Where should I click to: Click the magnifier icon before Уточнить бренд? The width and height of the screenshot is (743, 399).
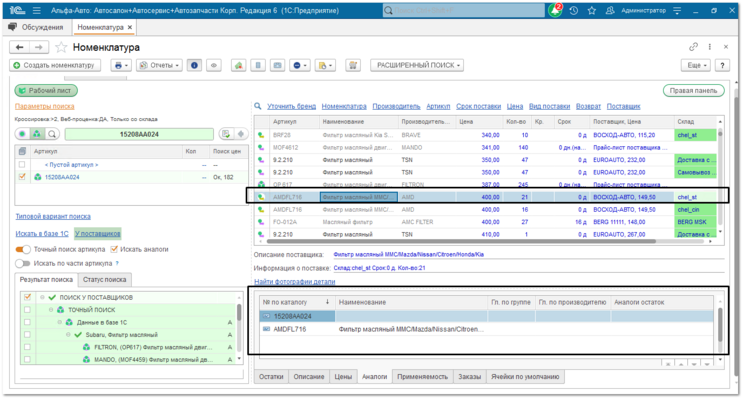pos(258,106)
